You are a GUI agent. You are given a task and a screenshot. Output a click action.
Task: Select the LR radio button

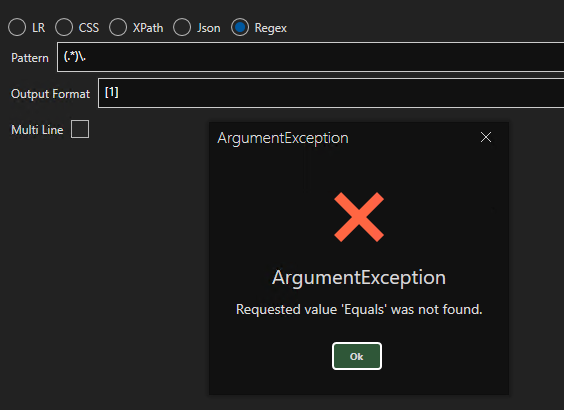(x=17, y=27)
